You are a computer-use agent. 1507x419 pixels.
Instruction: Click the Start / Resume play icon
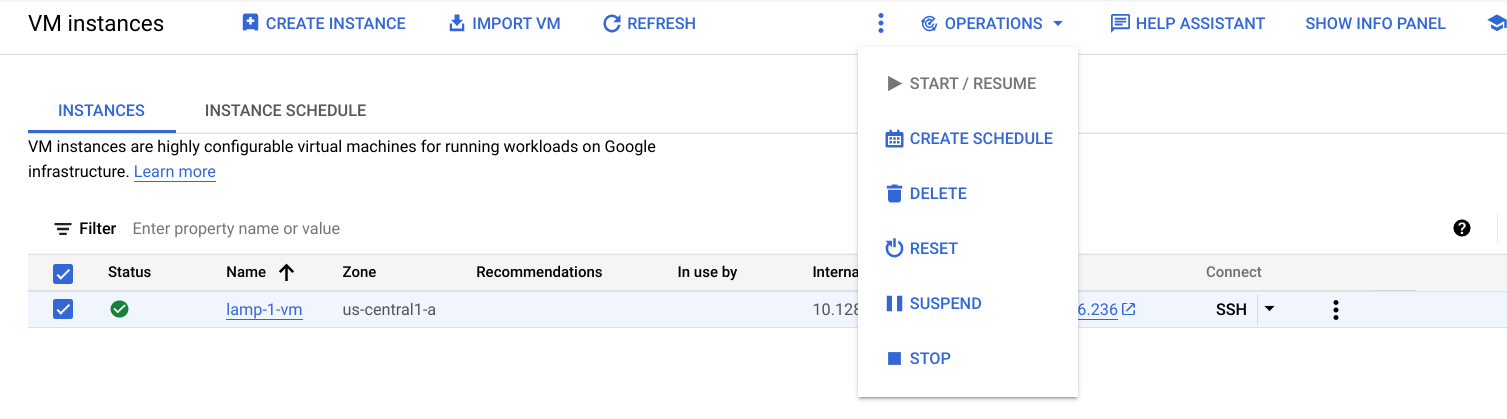[x=894, y=83]
